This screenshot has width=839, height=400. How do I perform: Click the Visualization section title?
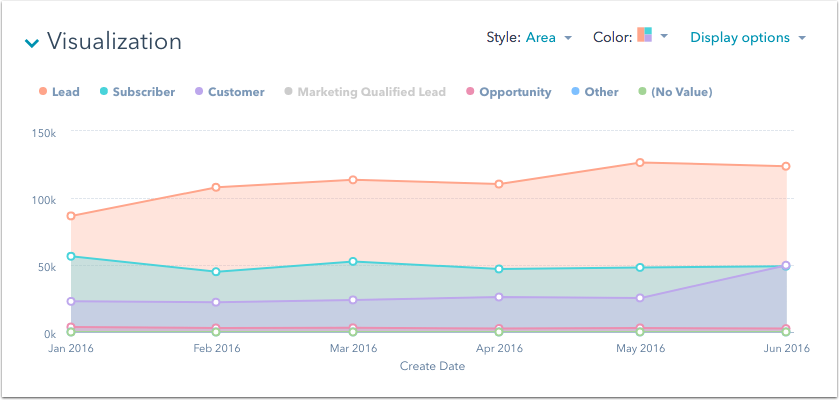click(114, 41)
